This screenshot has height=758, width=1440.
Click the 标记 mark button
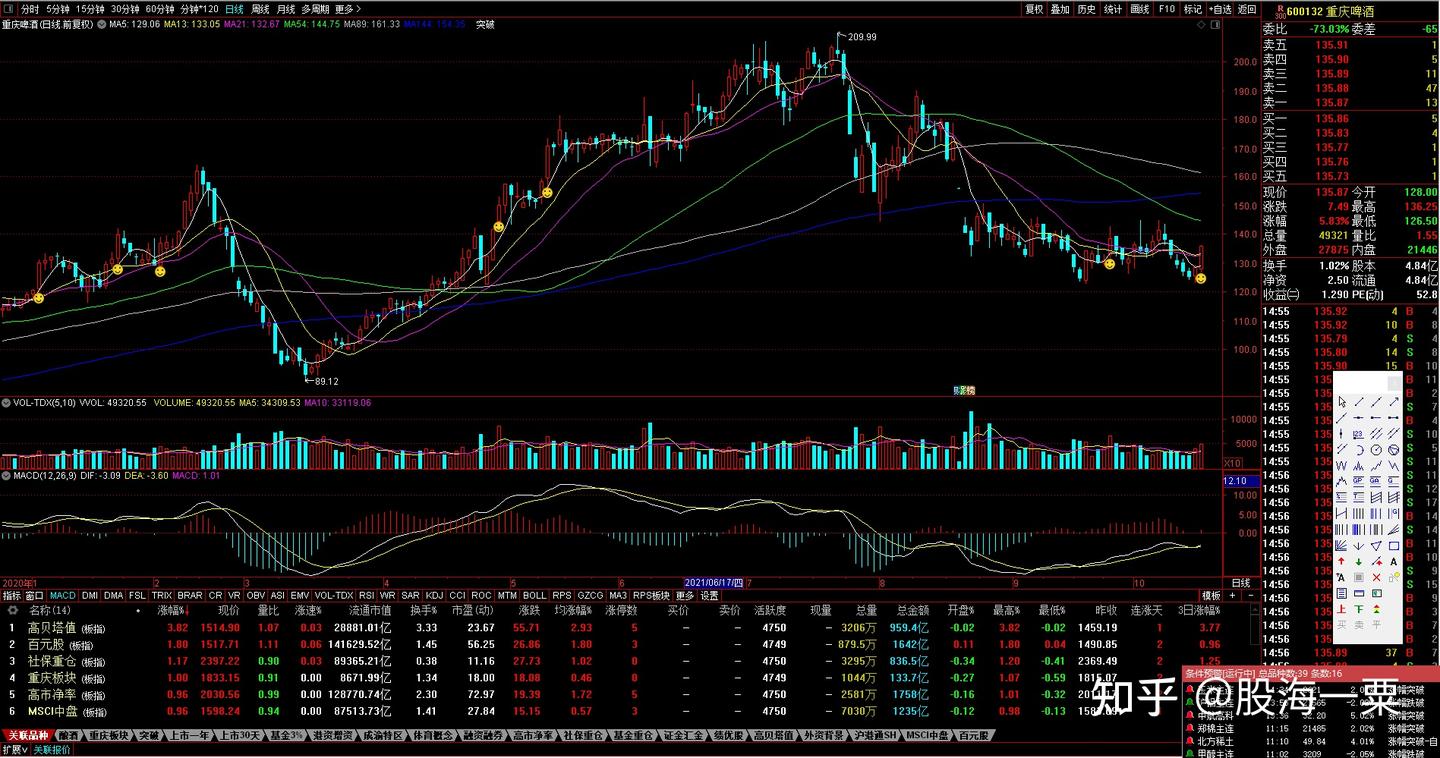pos(1193,9)
